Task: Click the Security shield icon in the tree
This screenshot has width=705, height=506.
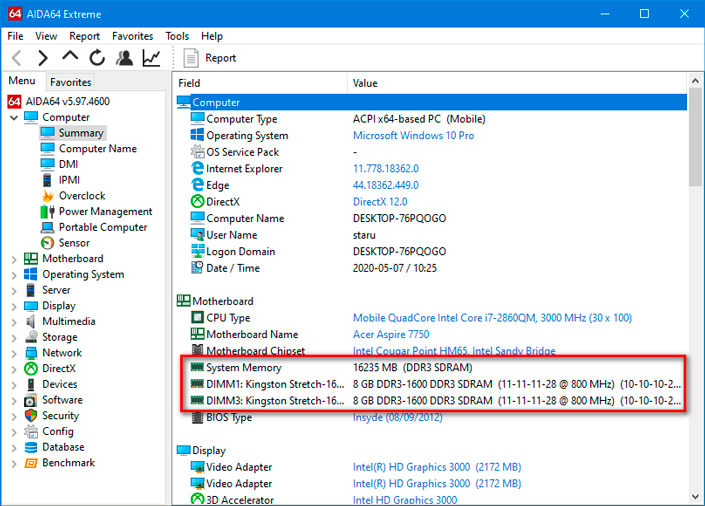Action: [x=31, y=416]
